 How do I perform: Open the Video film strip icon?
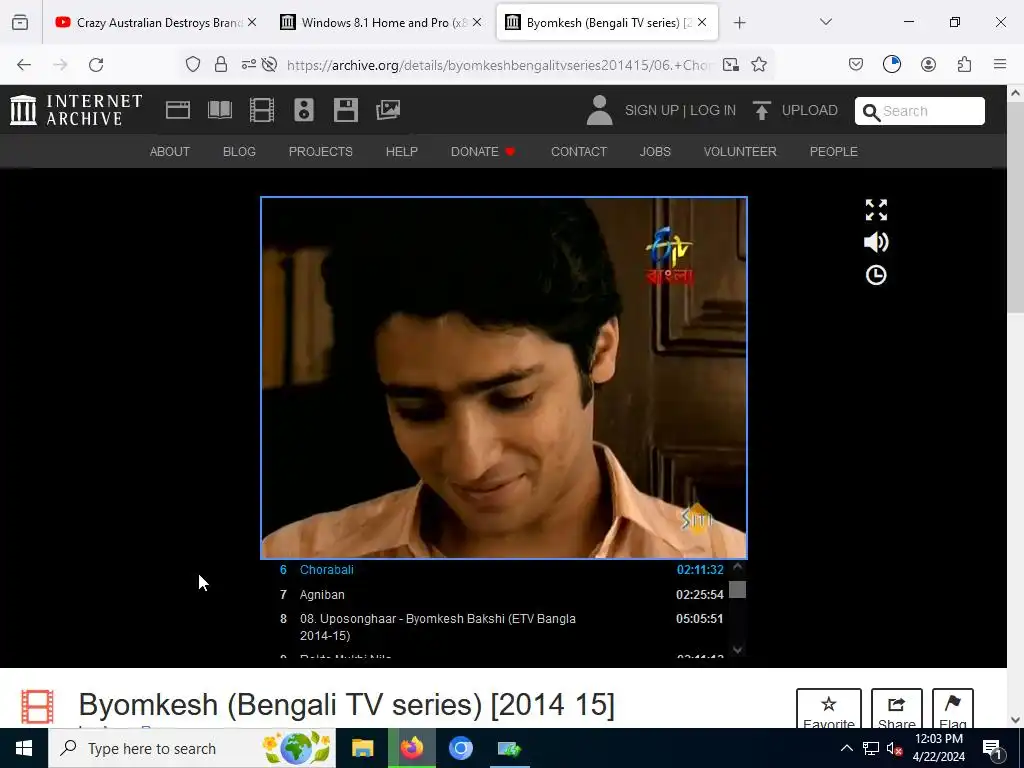tap(262, 110)
